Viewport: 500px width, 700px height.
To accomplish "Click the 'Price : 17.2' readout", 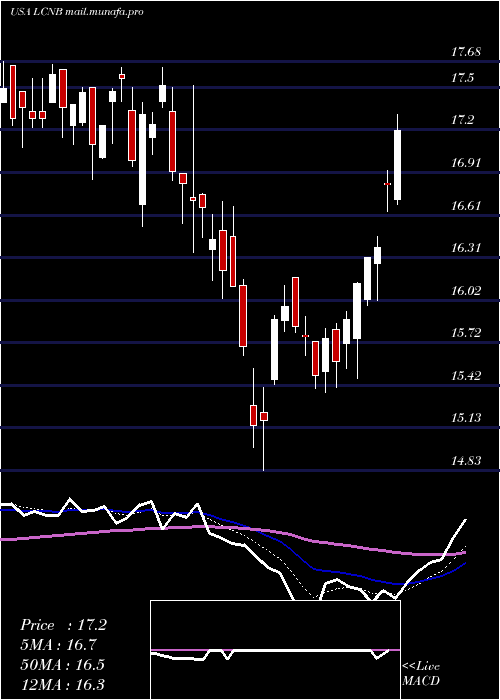I will tap(63, 625).
